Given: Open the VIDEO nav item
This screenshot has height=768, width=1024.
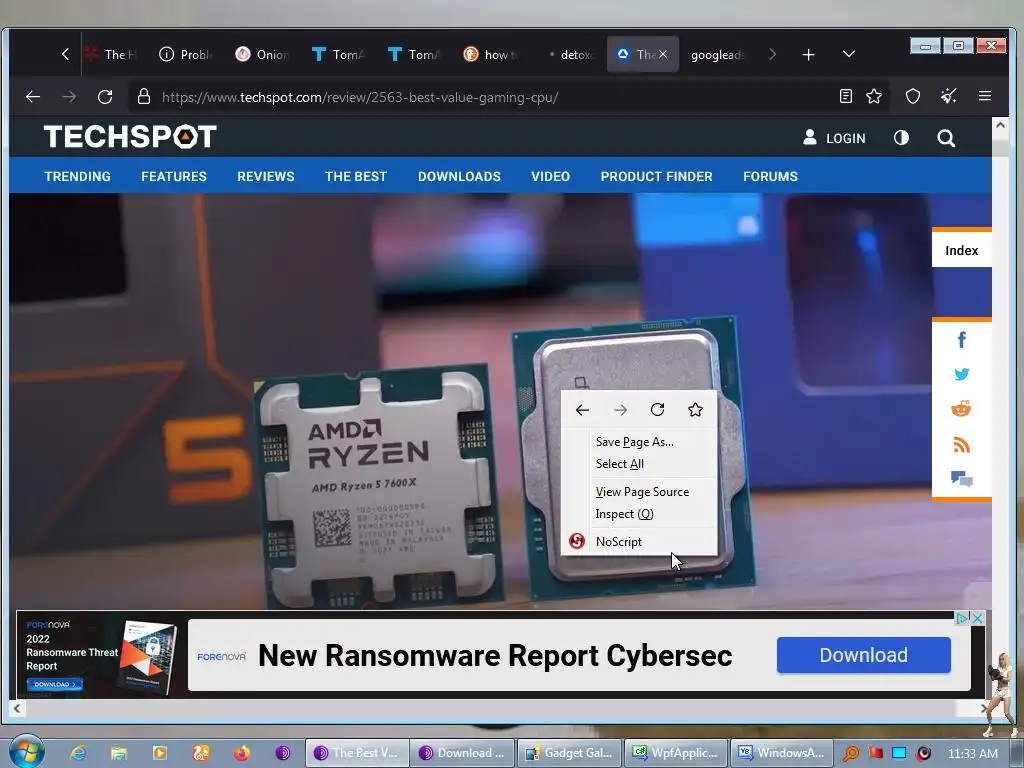Looking at the screenshot, I should point(550,176).
